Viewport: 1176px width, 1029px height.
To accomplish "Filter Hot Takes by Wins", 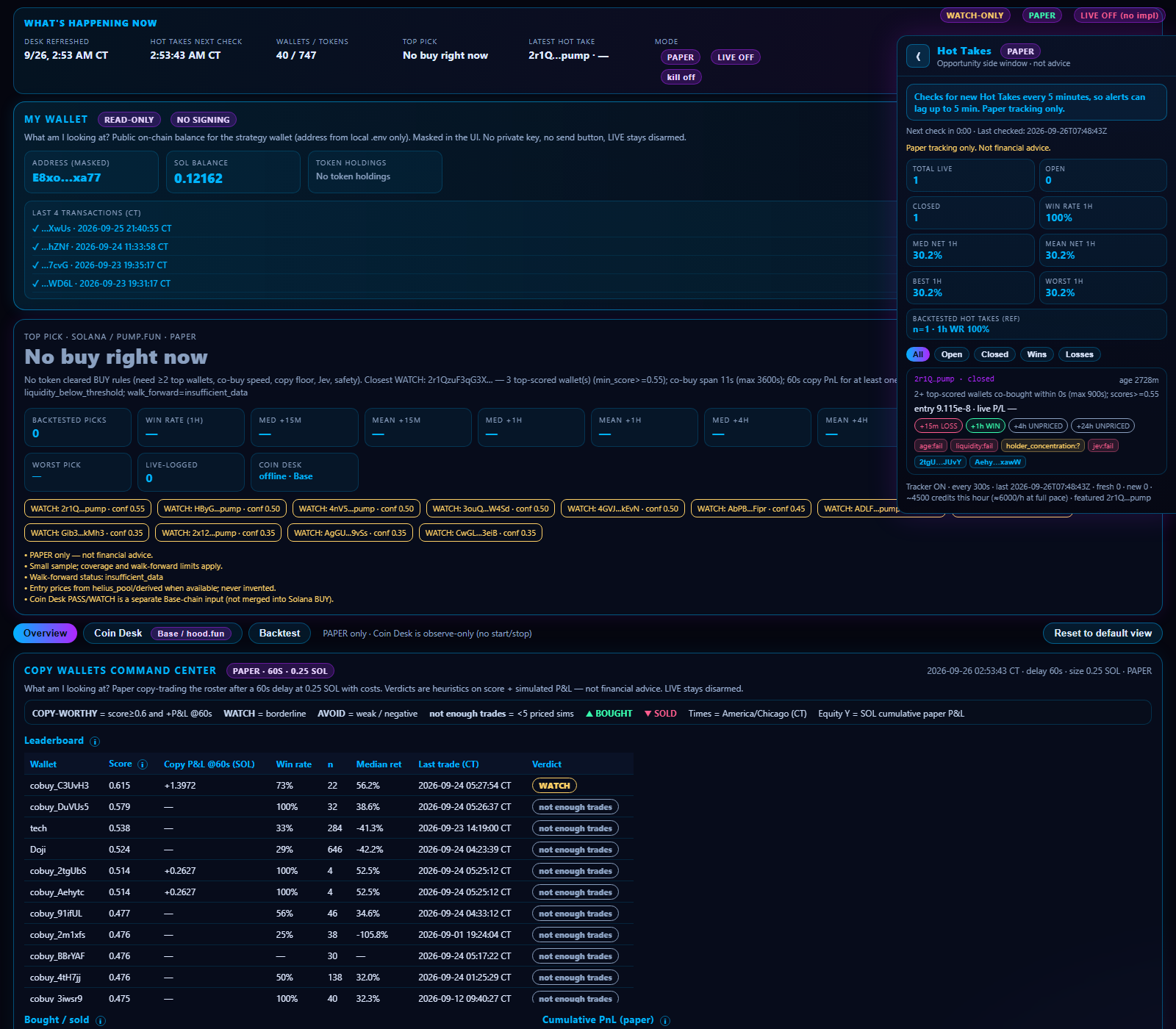I will [1037, 354].
